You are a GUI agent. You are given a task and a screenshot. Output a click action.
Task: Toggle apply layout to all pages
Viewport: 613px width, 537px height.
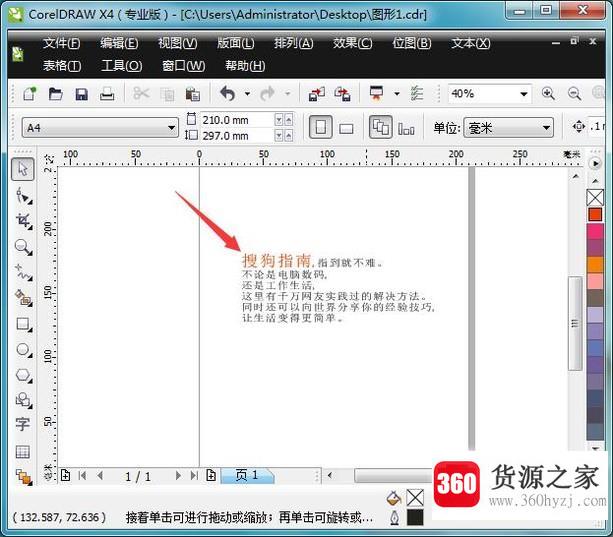381,127
